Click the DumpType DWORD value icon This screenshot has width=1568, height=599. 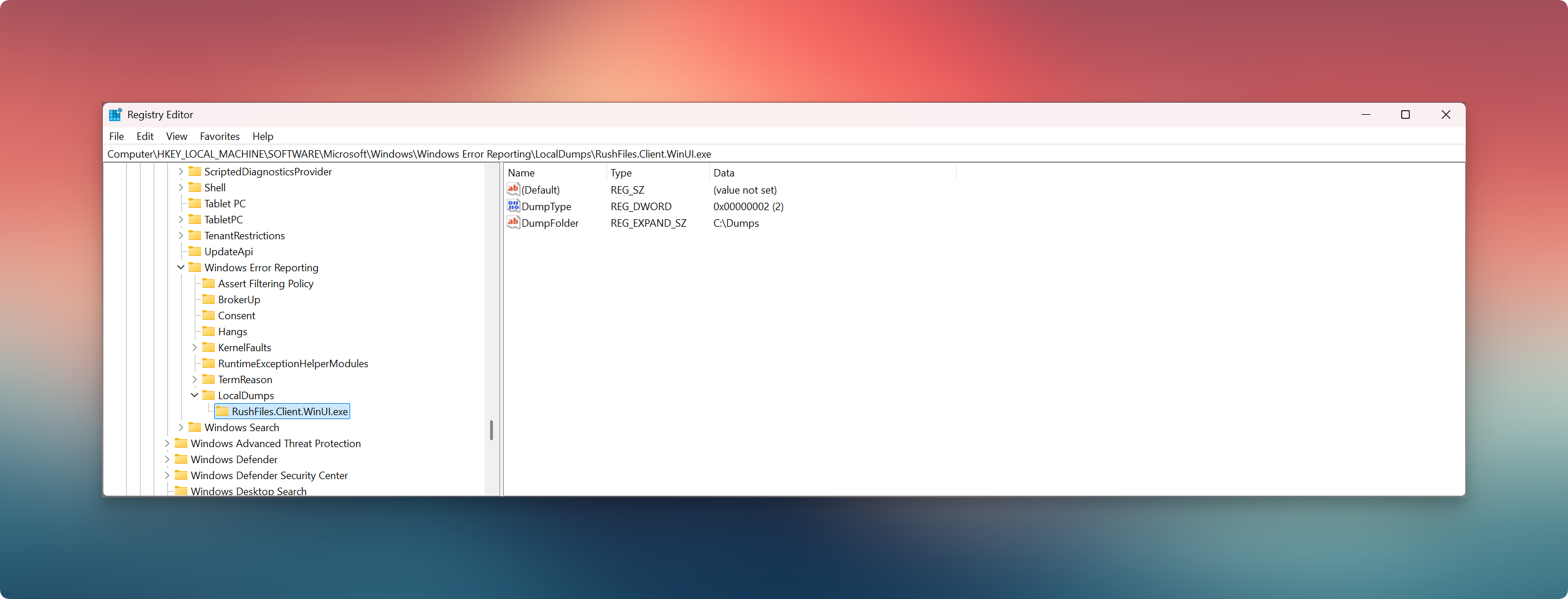[x=513, y=206]
